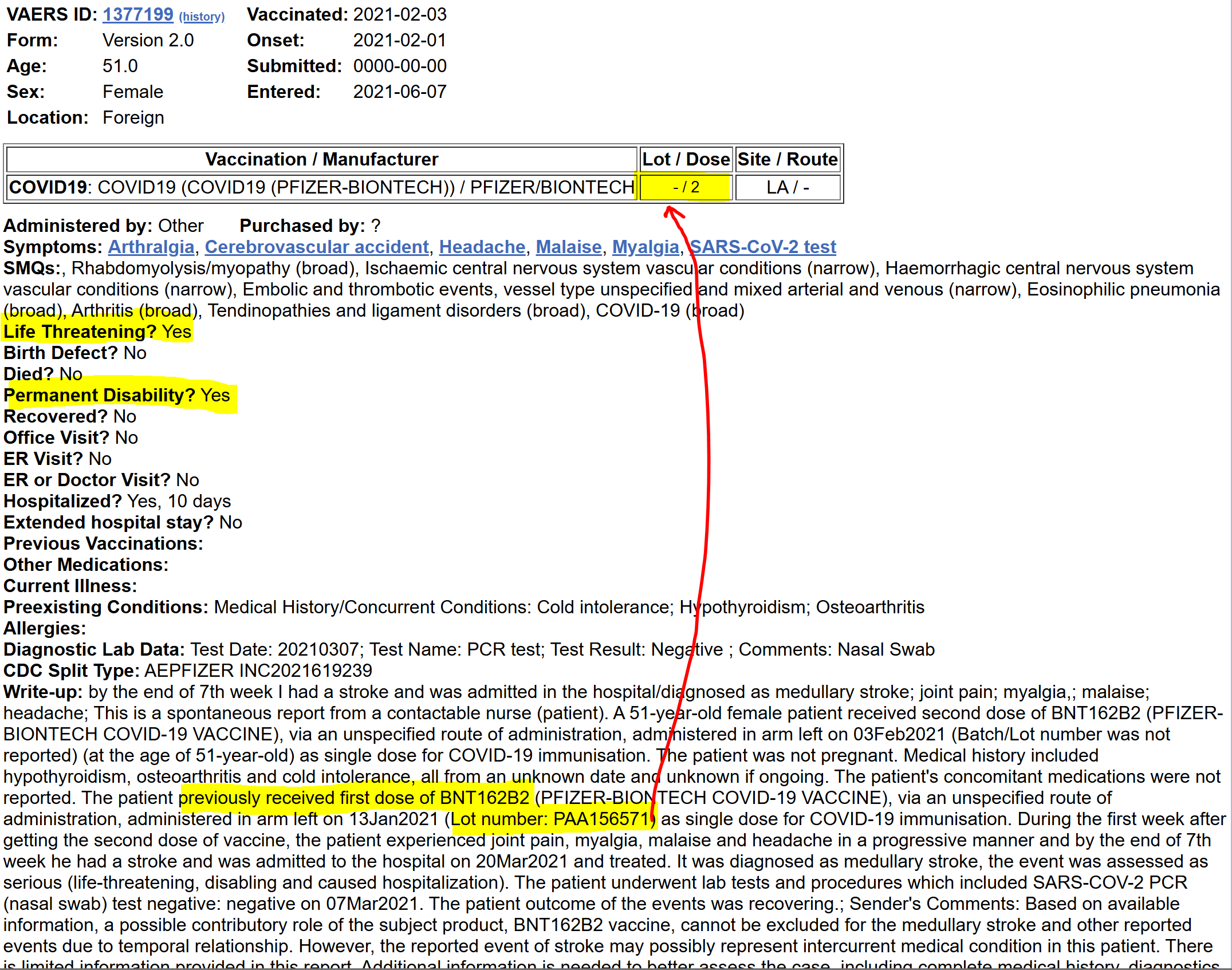
Task: Open Cerebrovascular accident symptom link
Action: (x=317, y=247)
